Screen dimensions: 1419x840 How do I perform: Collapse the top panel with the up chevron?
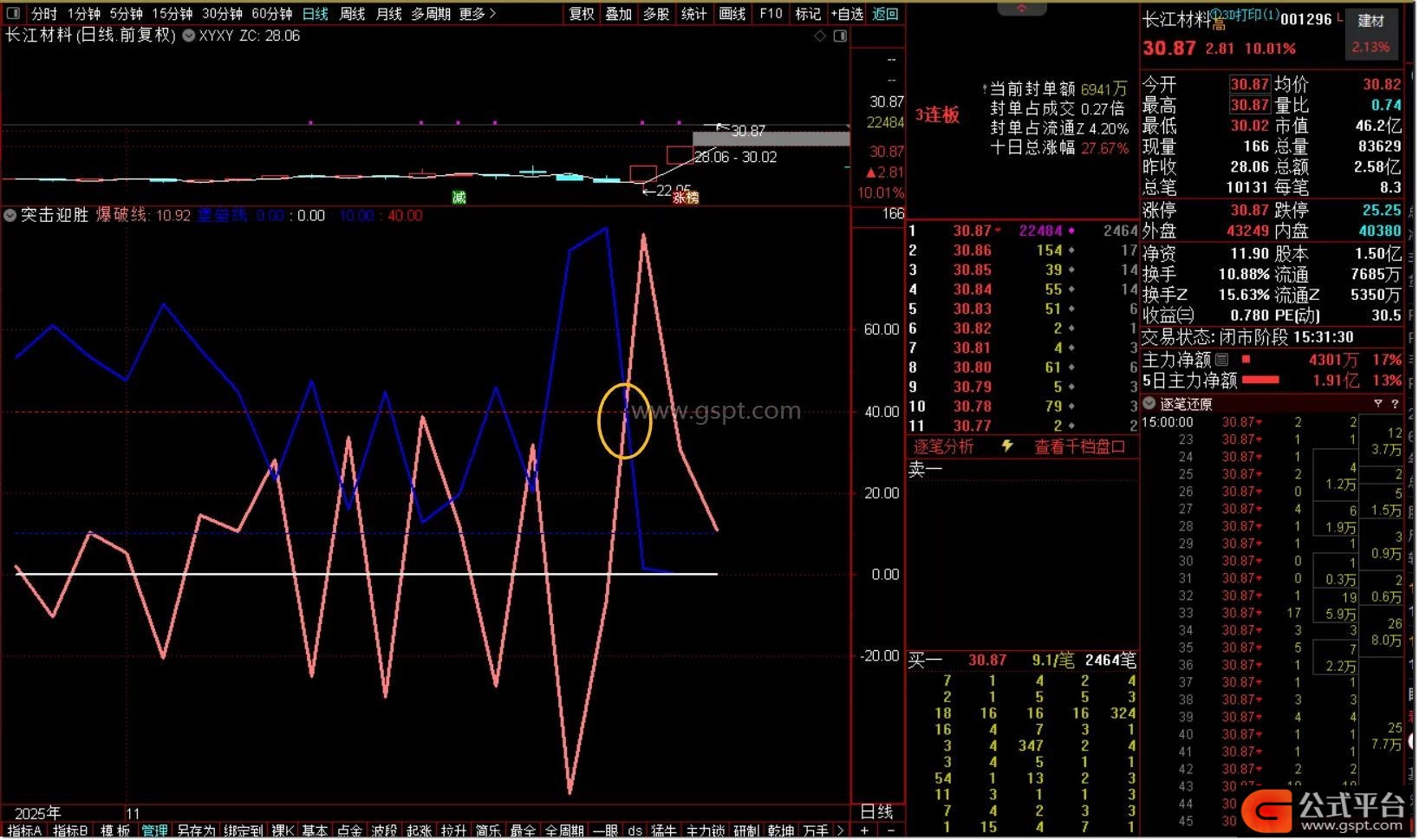tap(1021, 8)
